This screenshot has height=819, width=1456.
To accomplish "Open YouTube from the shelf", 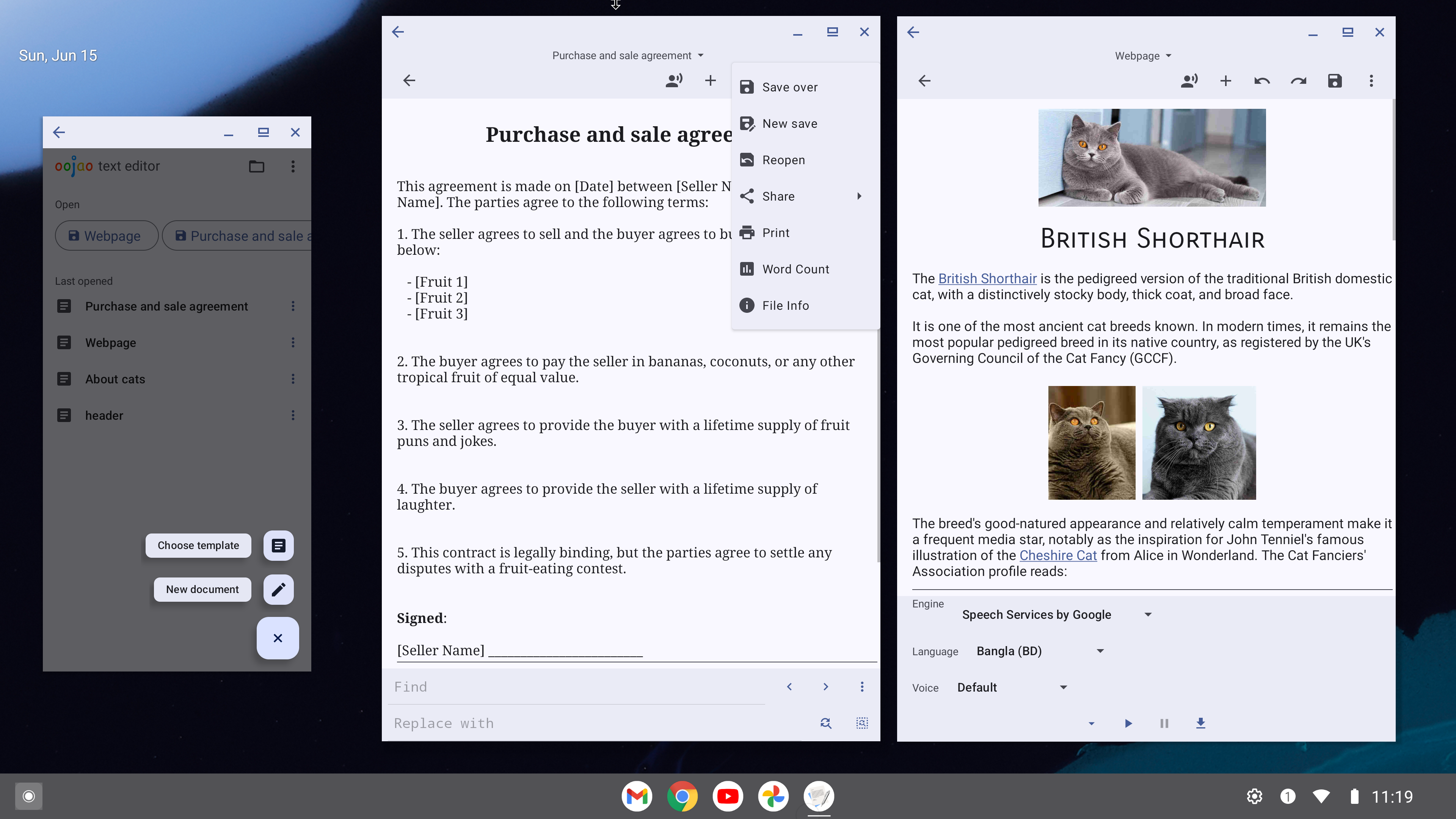I will (728, 796).
